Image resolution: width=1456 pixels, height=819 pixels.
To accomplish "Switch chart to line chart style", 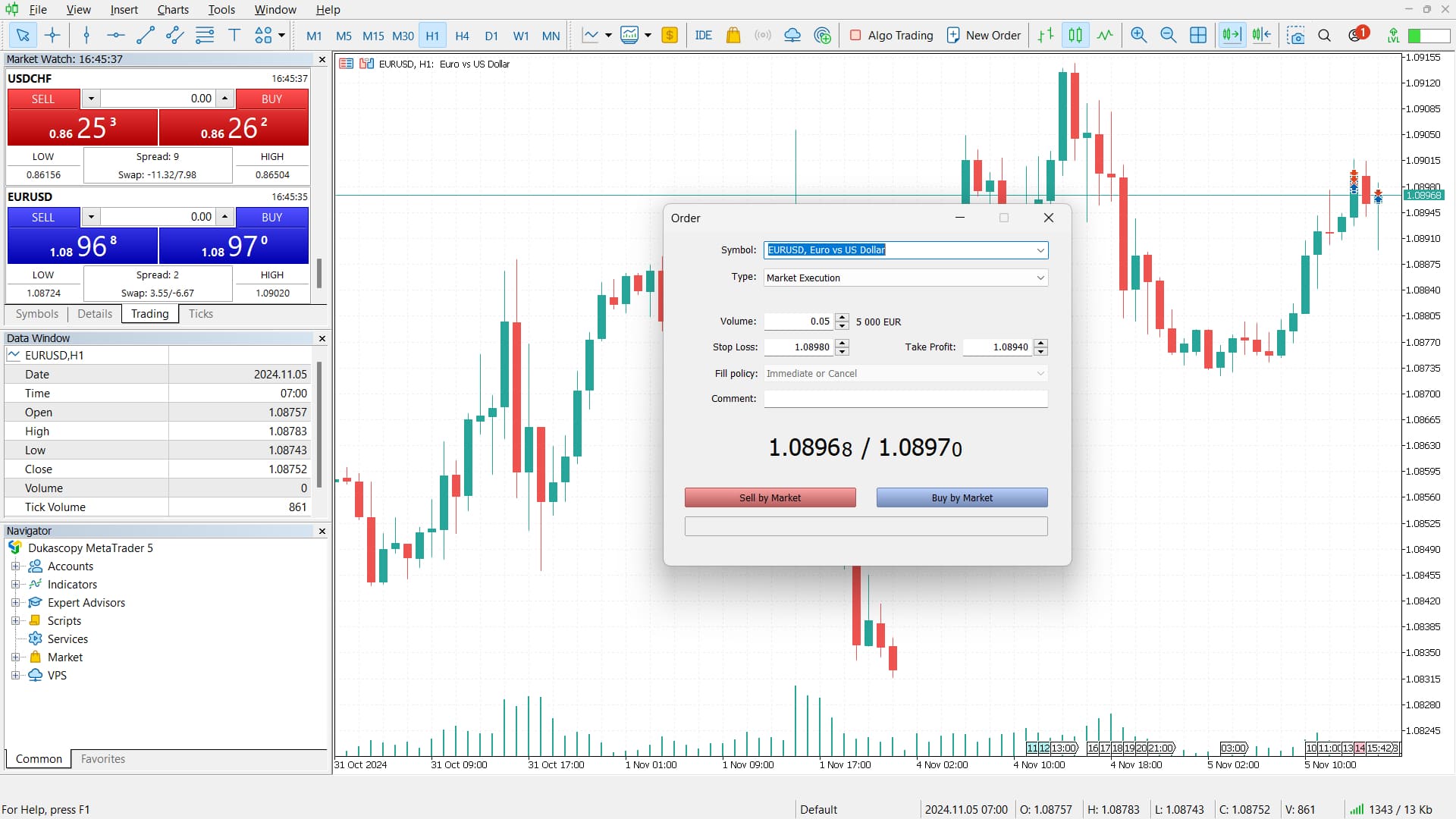I will [x=1105, y=35].
